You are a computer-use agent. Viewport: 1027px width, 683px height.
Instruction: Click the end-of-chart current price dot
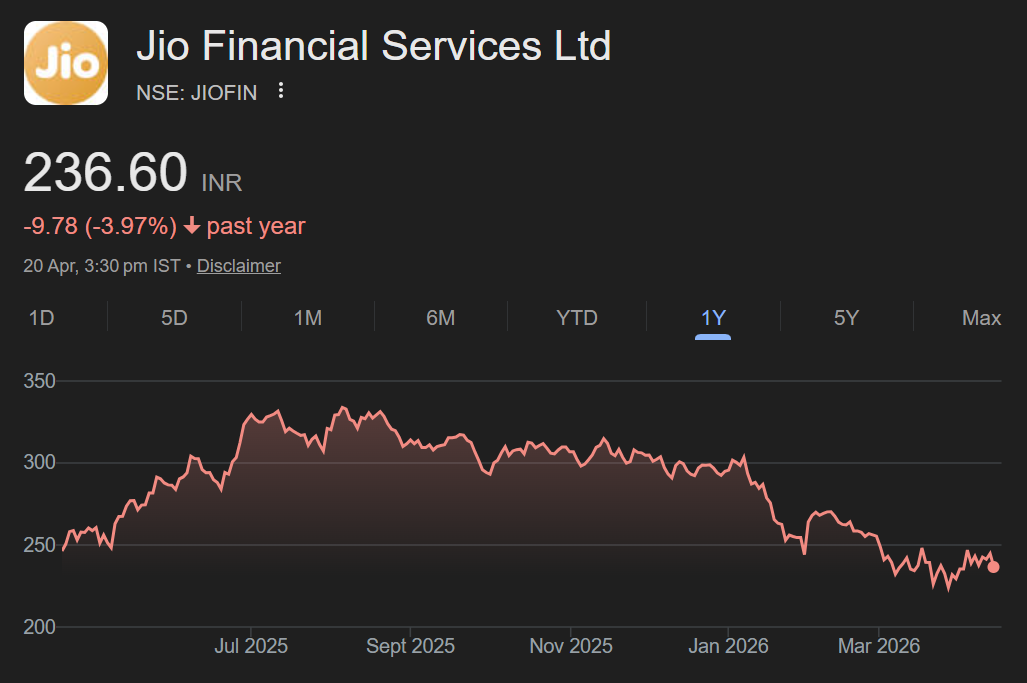tap(993, 567)
